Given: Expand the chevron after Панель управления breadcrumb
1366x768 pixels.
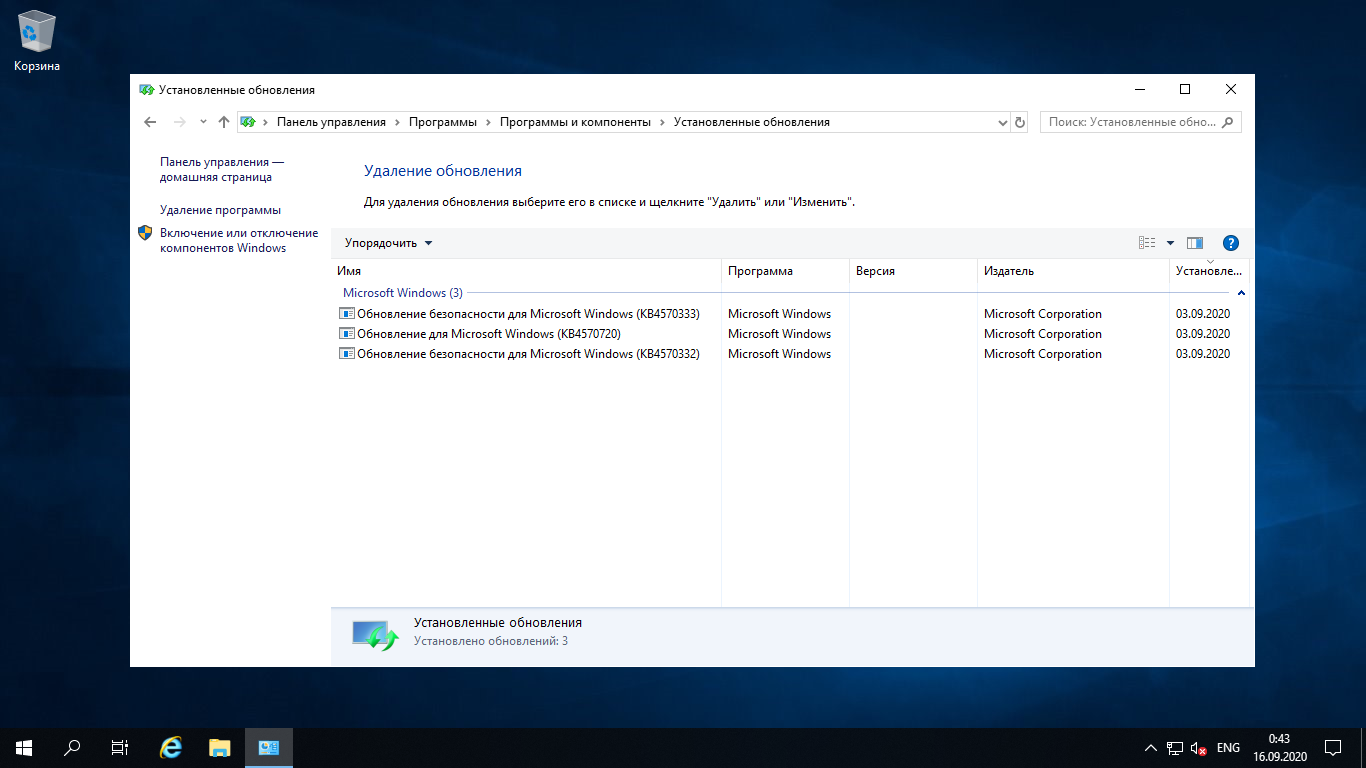Looking at the screenshot, I should (397, 122).
